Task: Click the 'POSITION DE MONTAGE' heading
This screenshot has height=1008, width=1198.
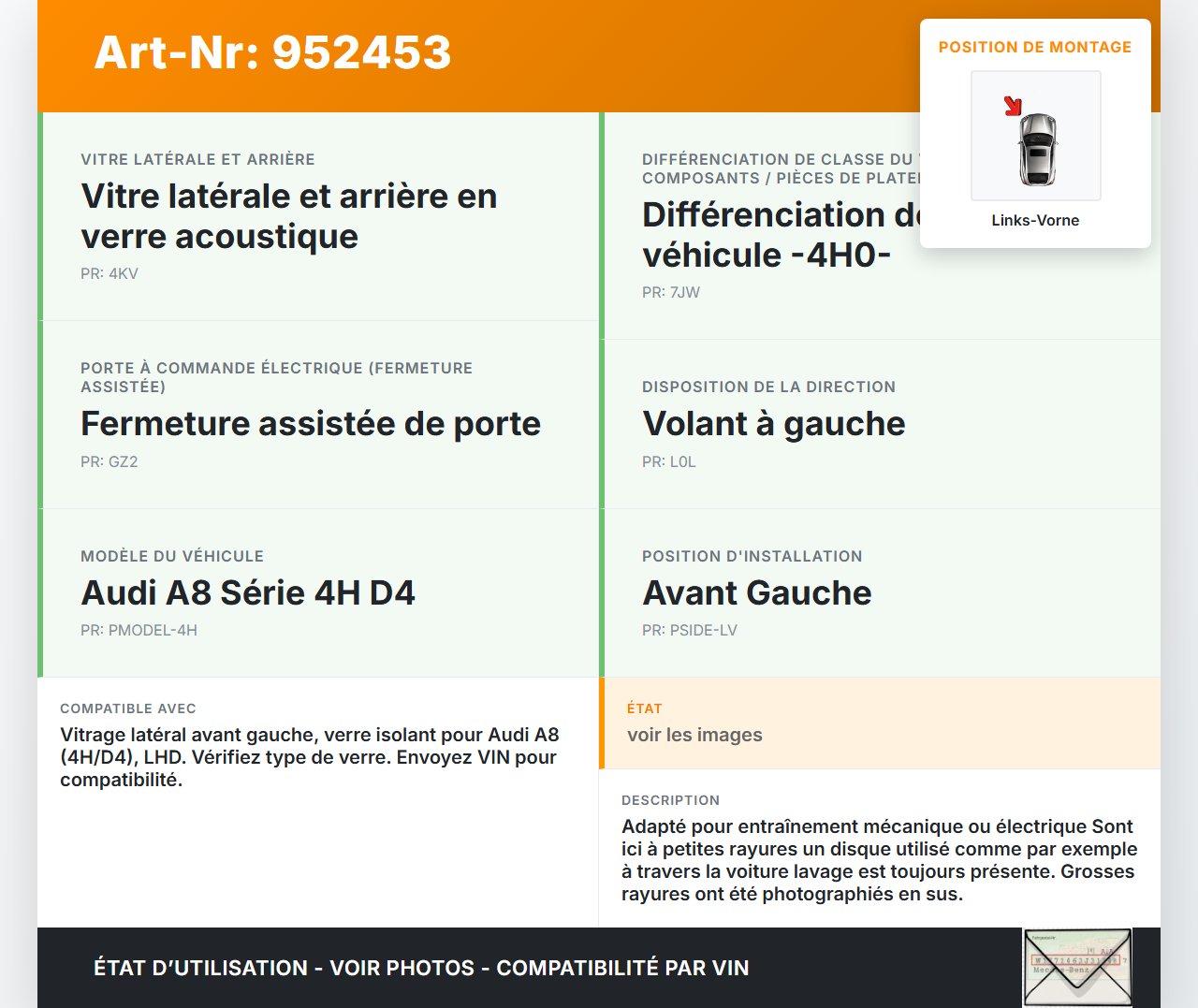Action: click(1035, 47)
